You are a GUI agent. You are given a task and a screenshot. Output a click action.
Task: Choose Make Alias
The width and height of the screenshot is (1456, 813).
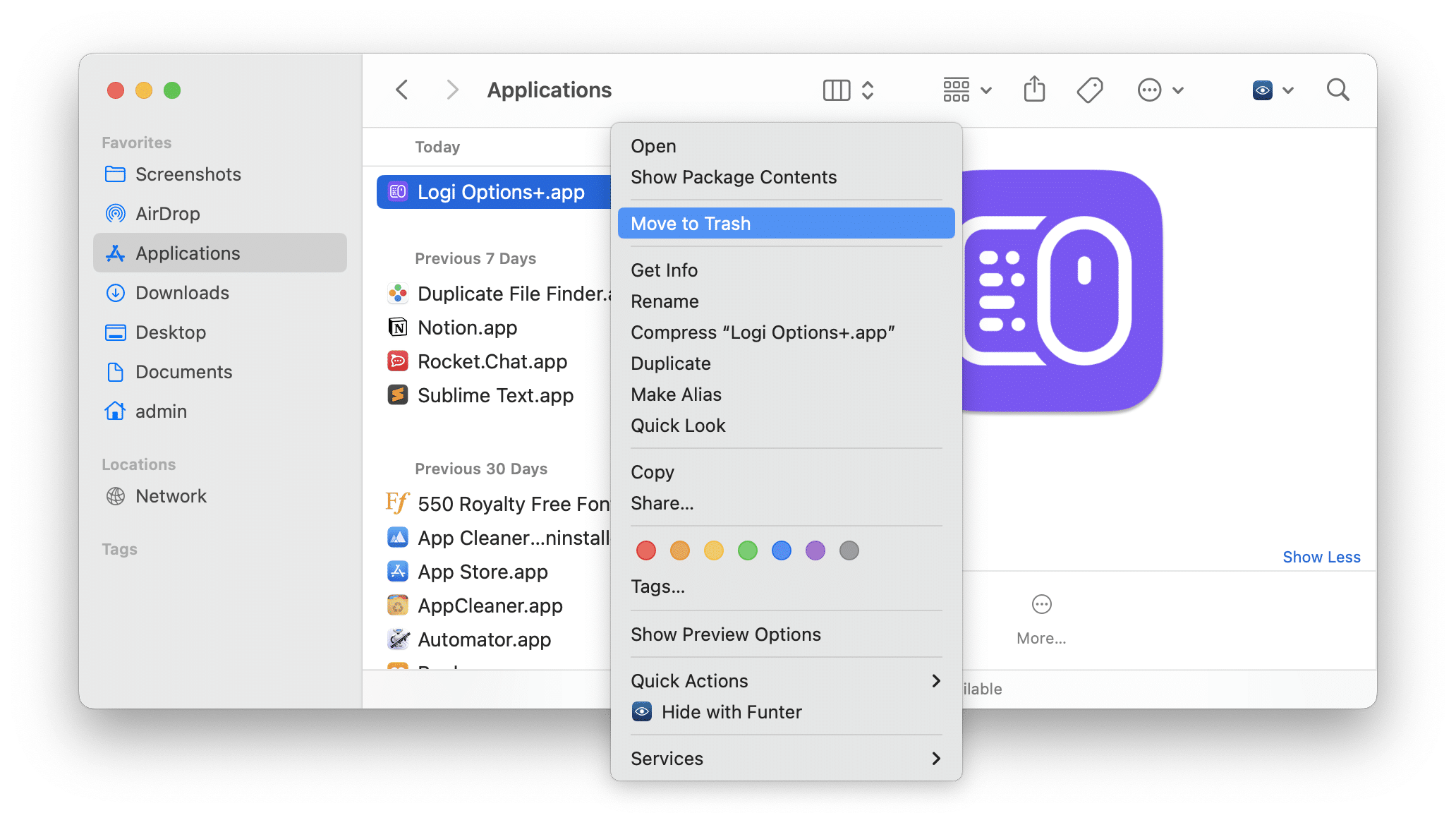pos(786,395)
